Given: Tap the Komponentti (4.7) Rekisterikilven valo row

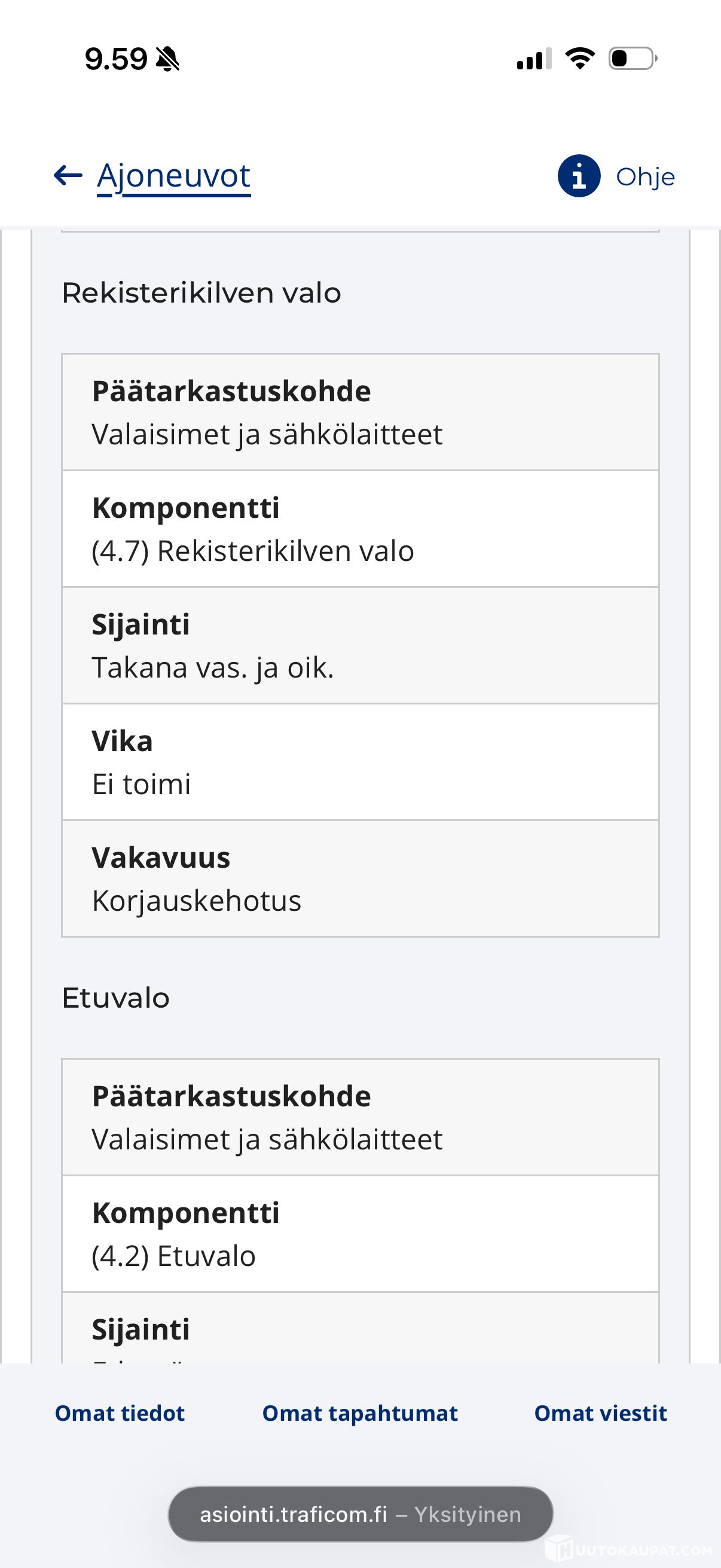Looking at the screenshot, I should 360,529.
